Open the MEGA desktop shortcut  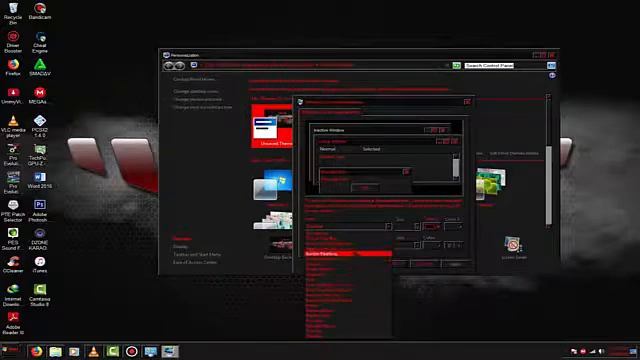tap(40, 96)
